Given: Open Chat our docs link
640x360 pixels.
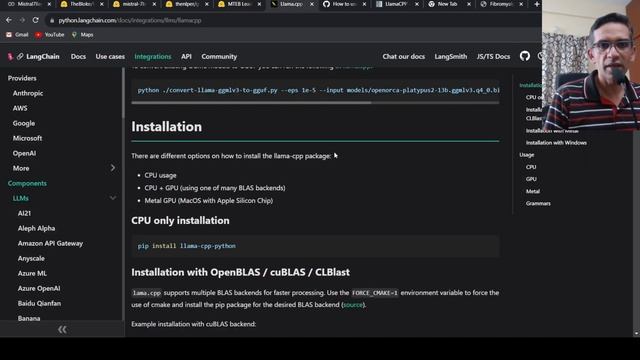Looking at the screenshot, I should point(404,57).
